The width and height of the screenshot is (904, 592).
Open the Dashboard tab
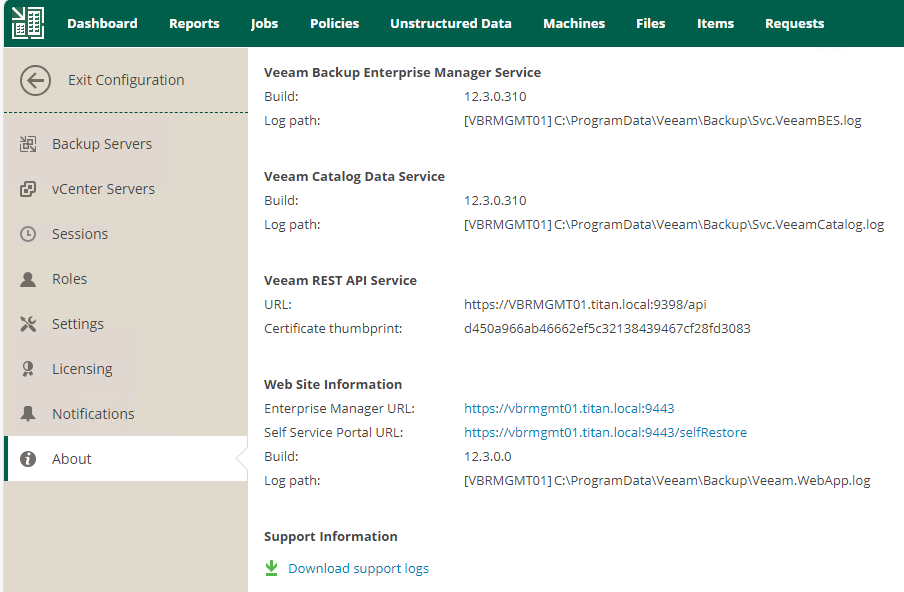pyautogui.click(x=102, y=24)
